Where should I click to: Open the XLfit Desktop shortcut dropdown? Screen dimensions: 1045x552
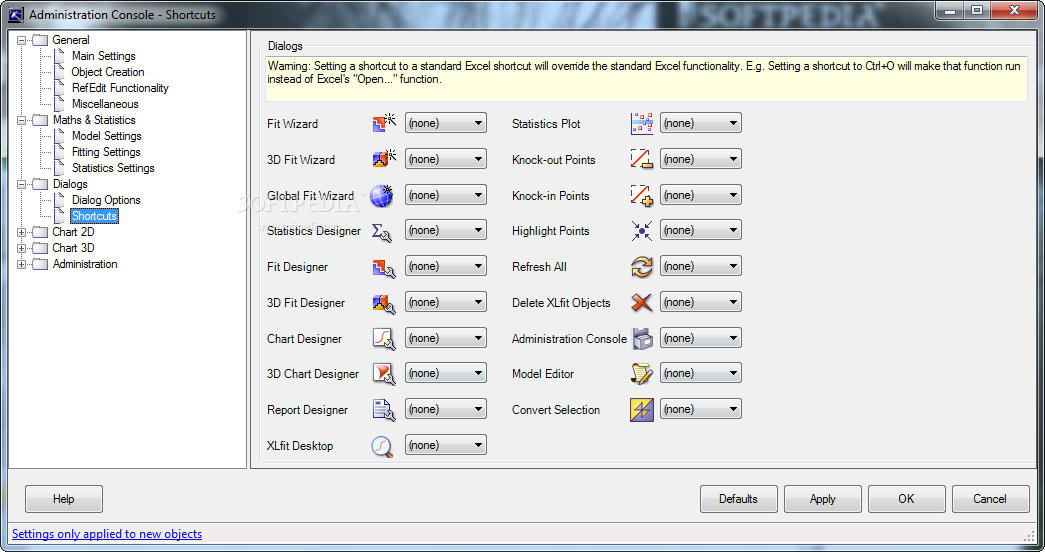tap(446, 445)
